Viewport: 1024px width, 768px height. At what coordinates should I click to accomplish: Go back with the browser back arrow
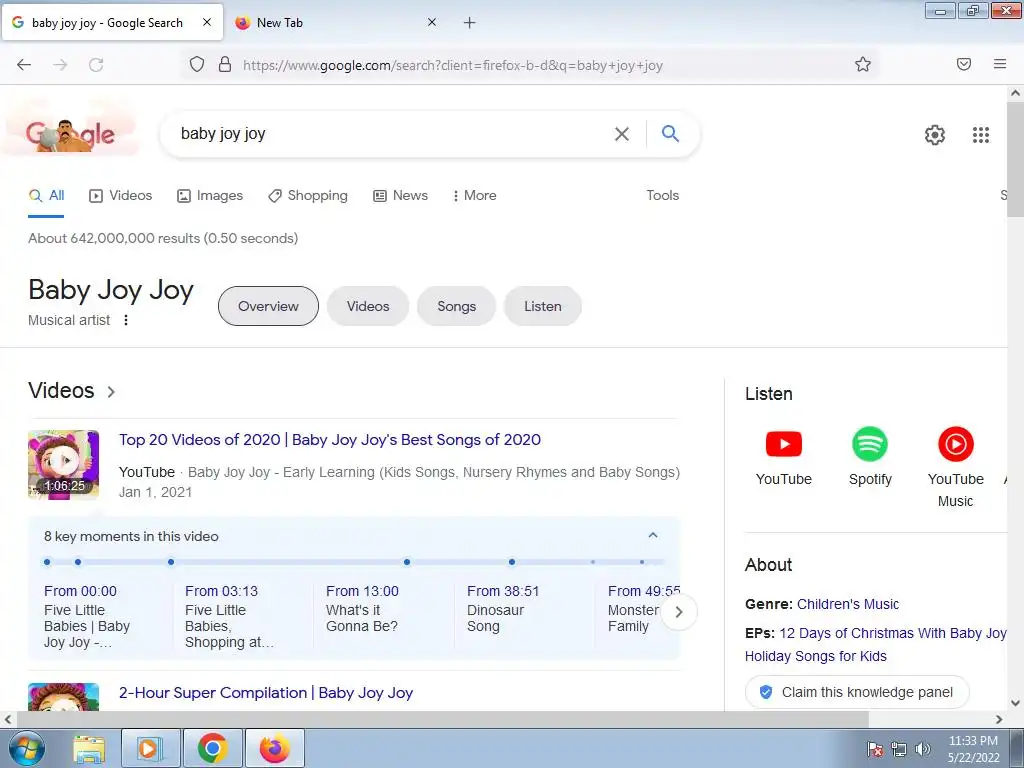[24, 65]
